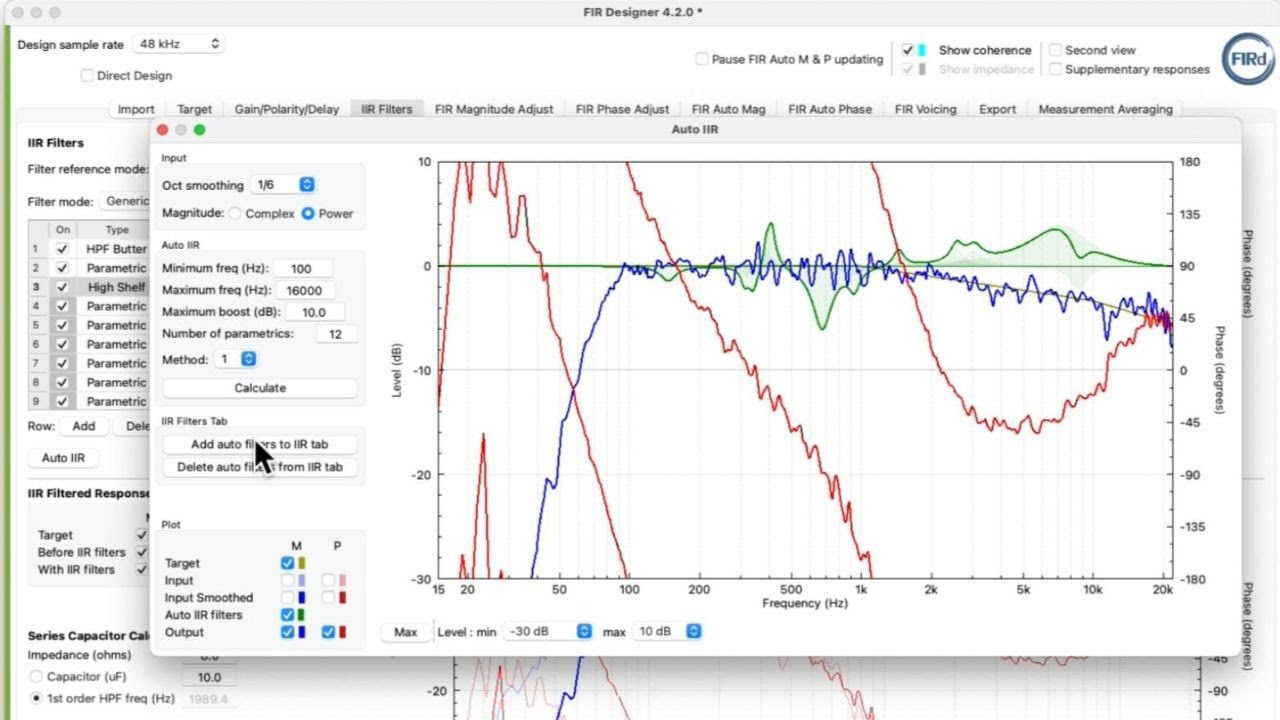Toggle Pause FIR Auto M & P updating
The width and height of the screenshot is (1280, 720).
pos(702,59)
